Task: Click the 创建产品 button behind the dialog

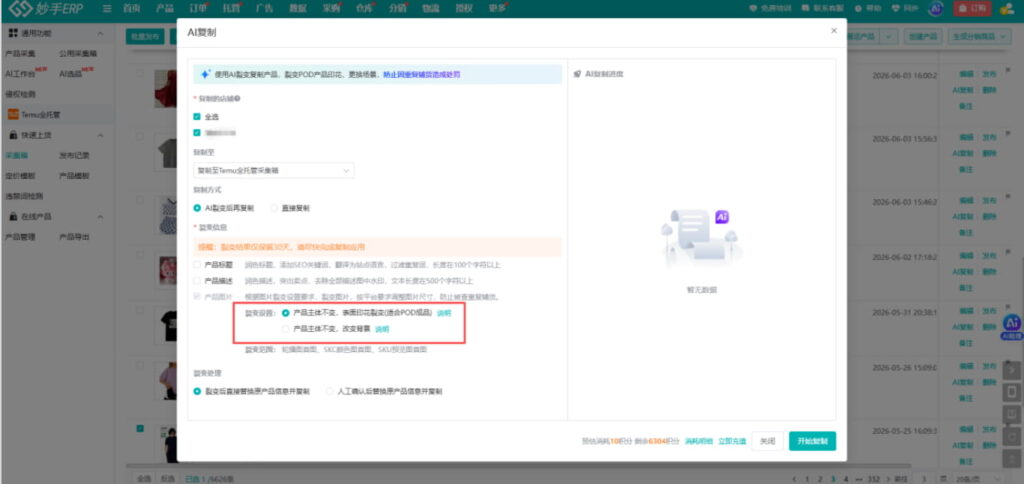Action: (x=923, y=37)
